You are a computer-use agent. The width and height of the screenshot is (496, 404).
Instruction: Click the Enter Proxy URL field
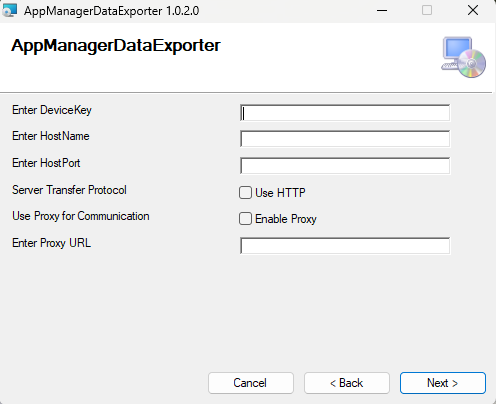click(x=345, y=246)
